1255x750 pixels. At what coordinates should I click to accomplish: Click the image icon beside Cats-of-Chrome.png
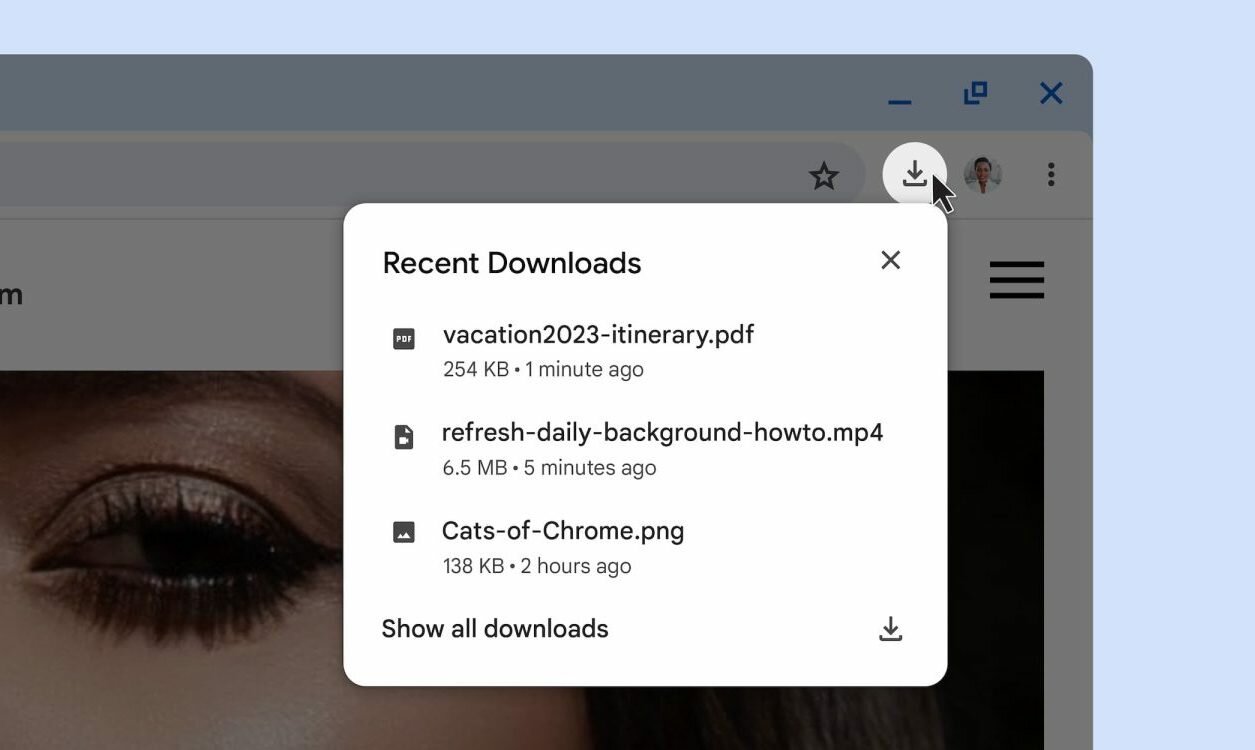(x=403, y=532)
